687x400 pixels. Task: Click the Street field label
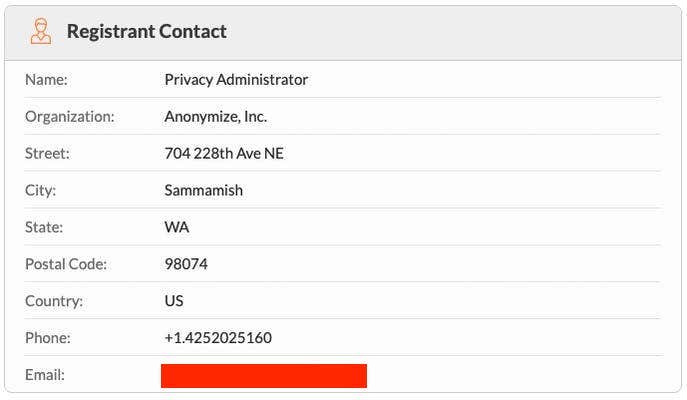pyautogui.click(x=47, y=153)
